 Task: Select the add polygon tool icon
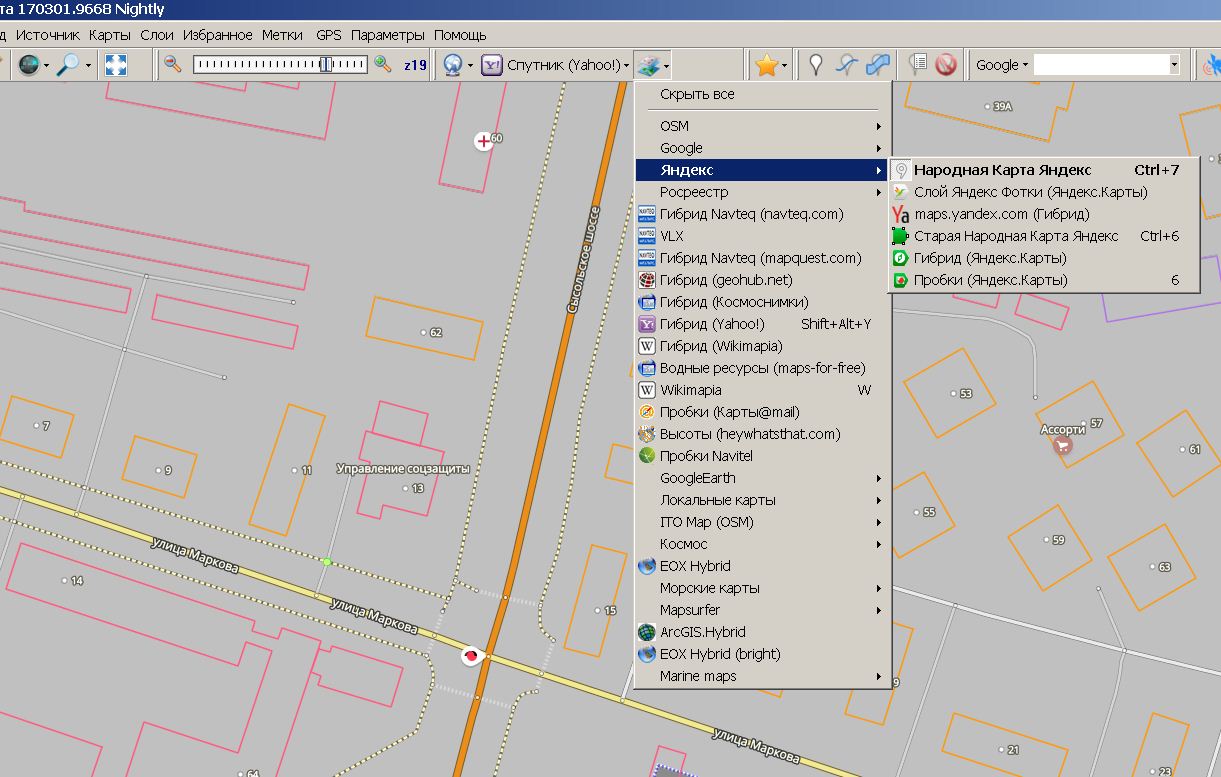tap(878, 65)
